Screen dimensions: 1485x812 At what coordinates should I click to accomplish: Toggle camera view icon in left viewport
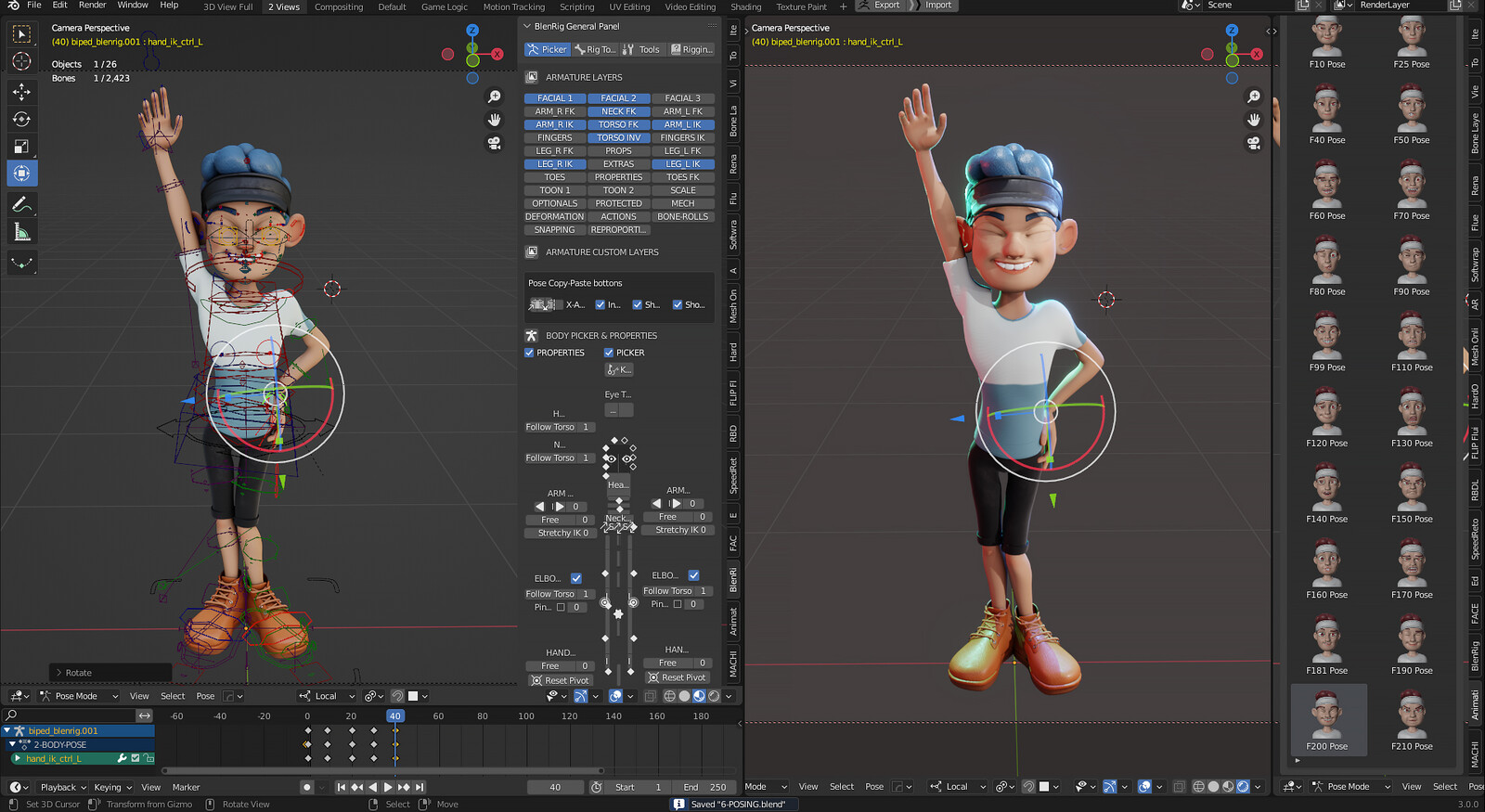(495, 143)
